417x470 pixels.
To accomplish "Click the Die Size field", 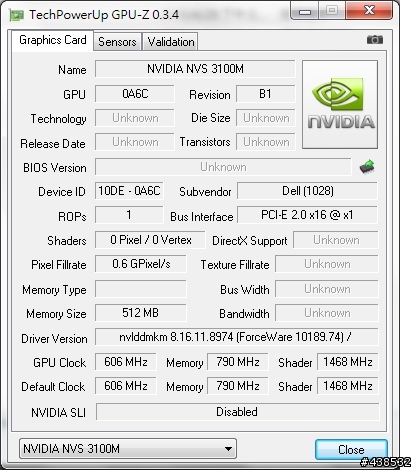I will [266, 118].
